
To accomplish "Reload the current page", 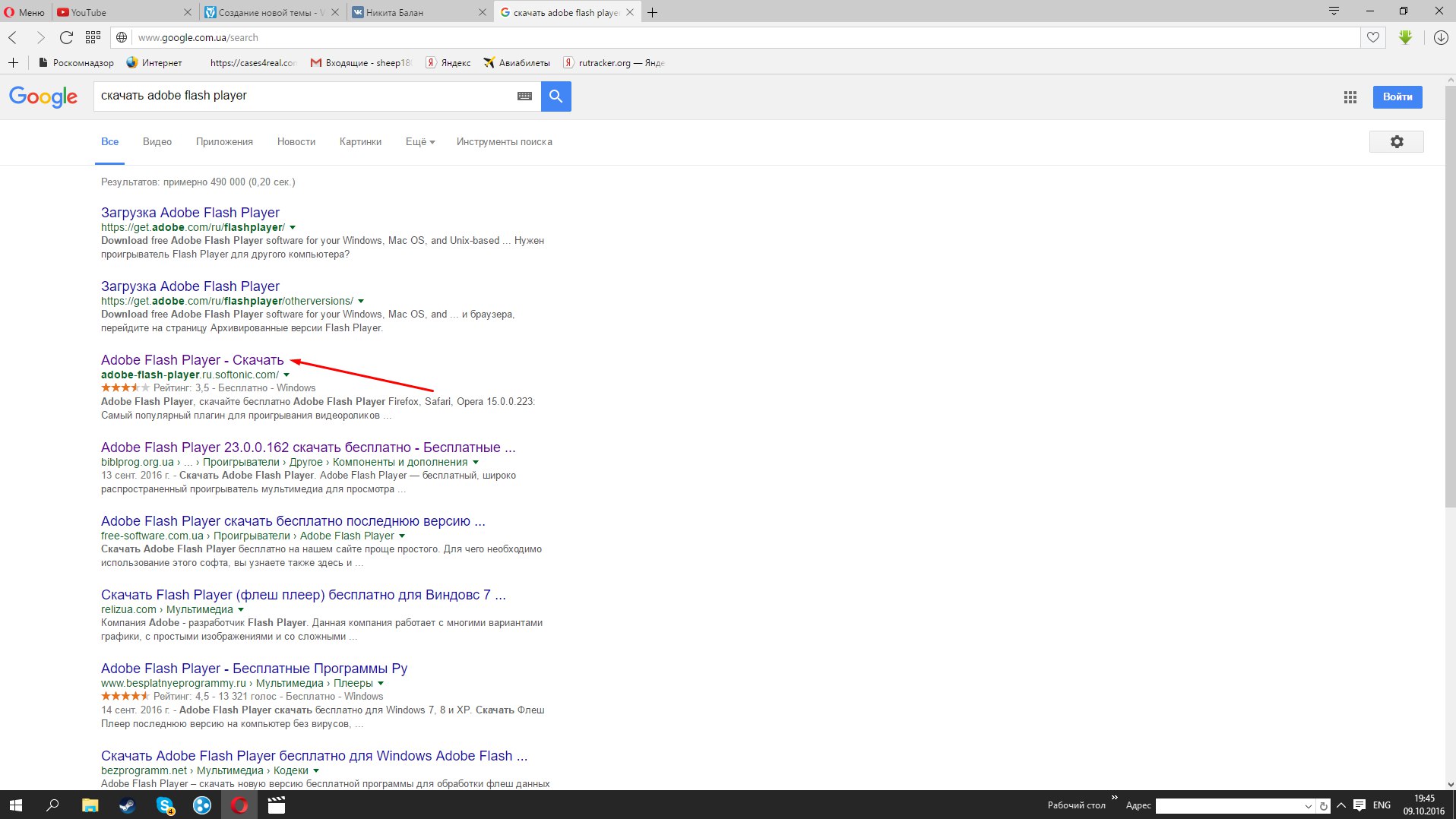I will pyautogui.click(x=66, y=37).
